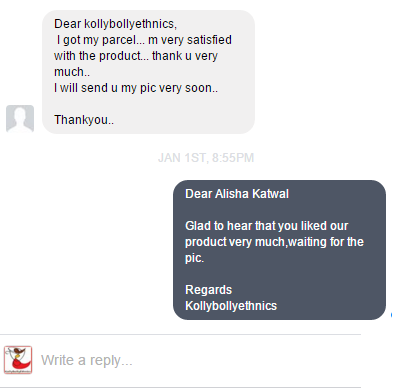Click the Kollybollyethnics red logo beside reply box
The image size is (399, 388).
coord(18,360)
